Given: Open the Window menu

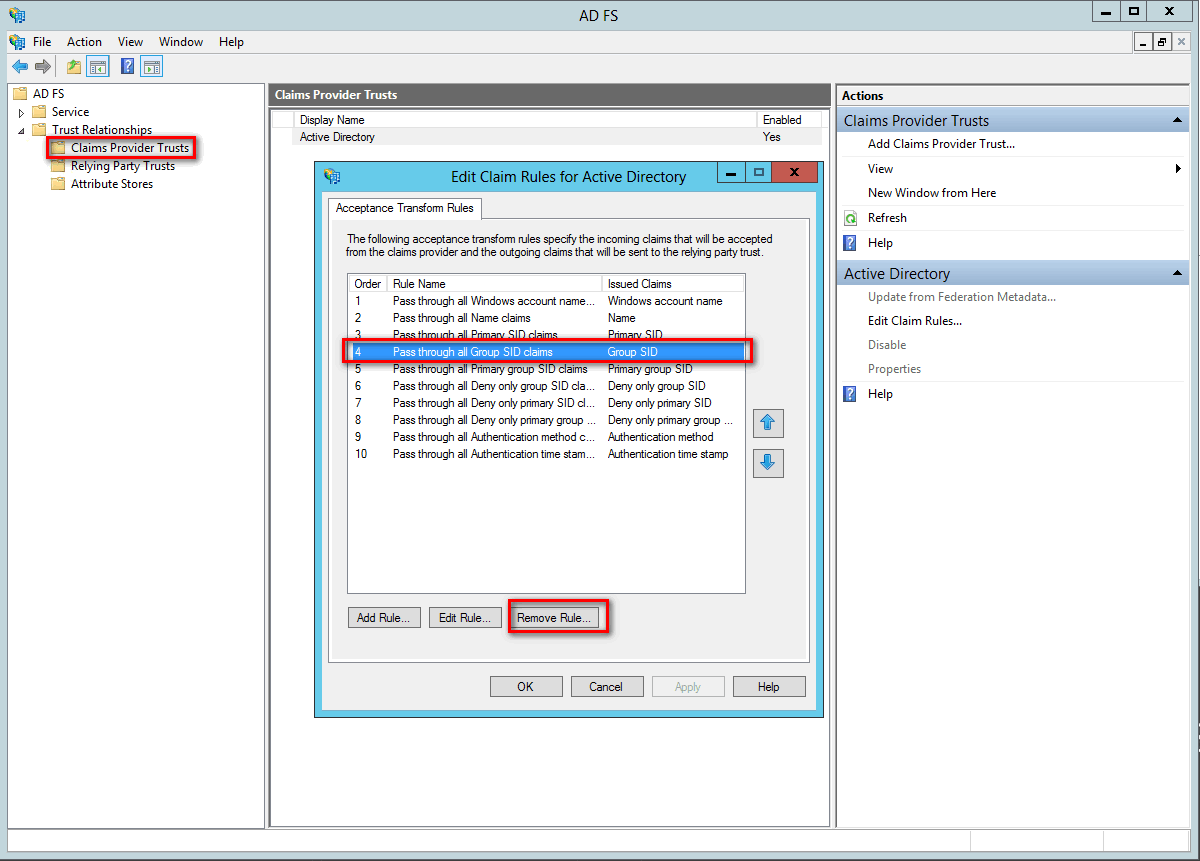Looking at the screenshot, I should pyautogui.click(x=181, y=42).
